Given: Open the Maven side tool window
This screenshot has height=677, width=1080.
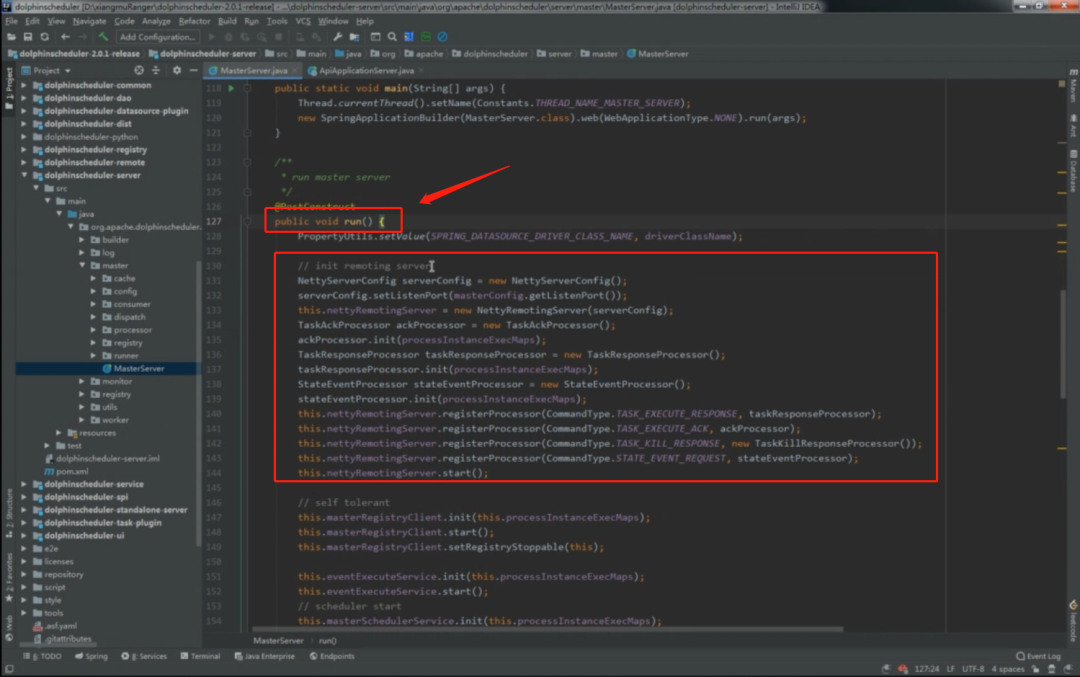Looking at the screenshot, I should [x=1073, y=87].
